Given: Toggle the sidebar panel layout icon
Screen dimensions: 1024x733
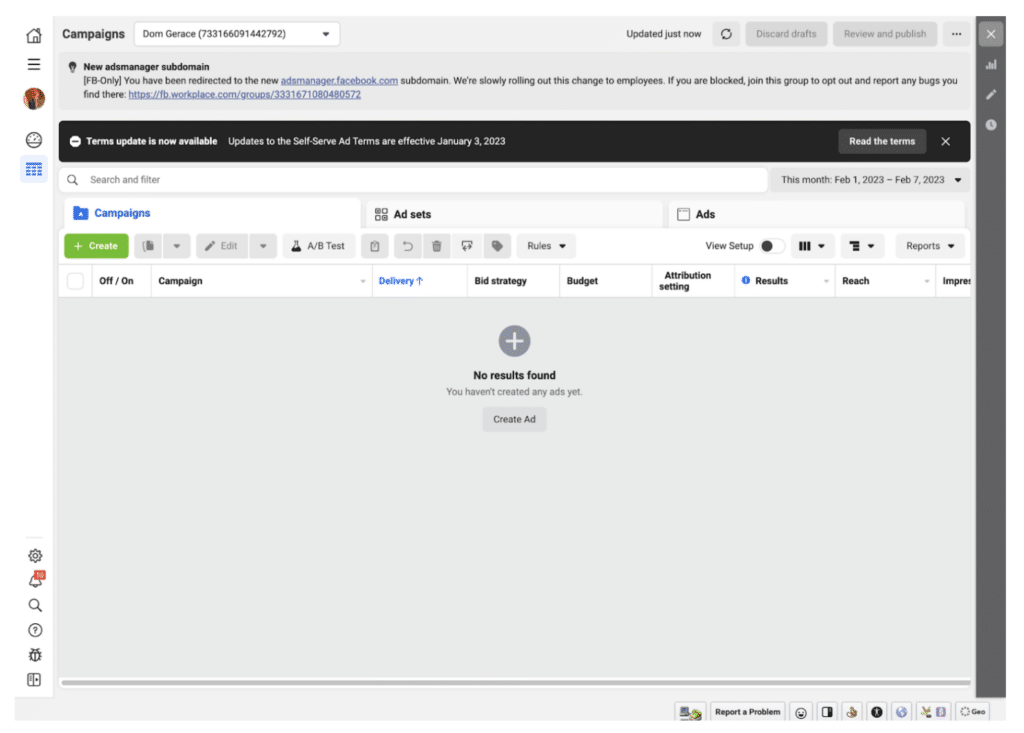Looking at the screenshot, I should [34, 679].
